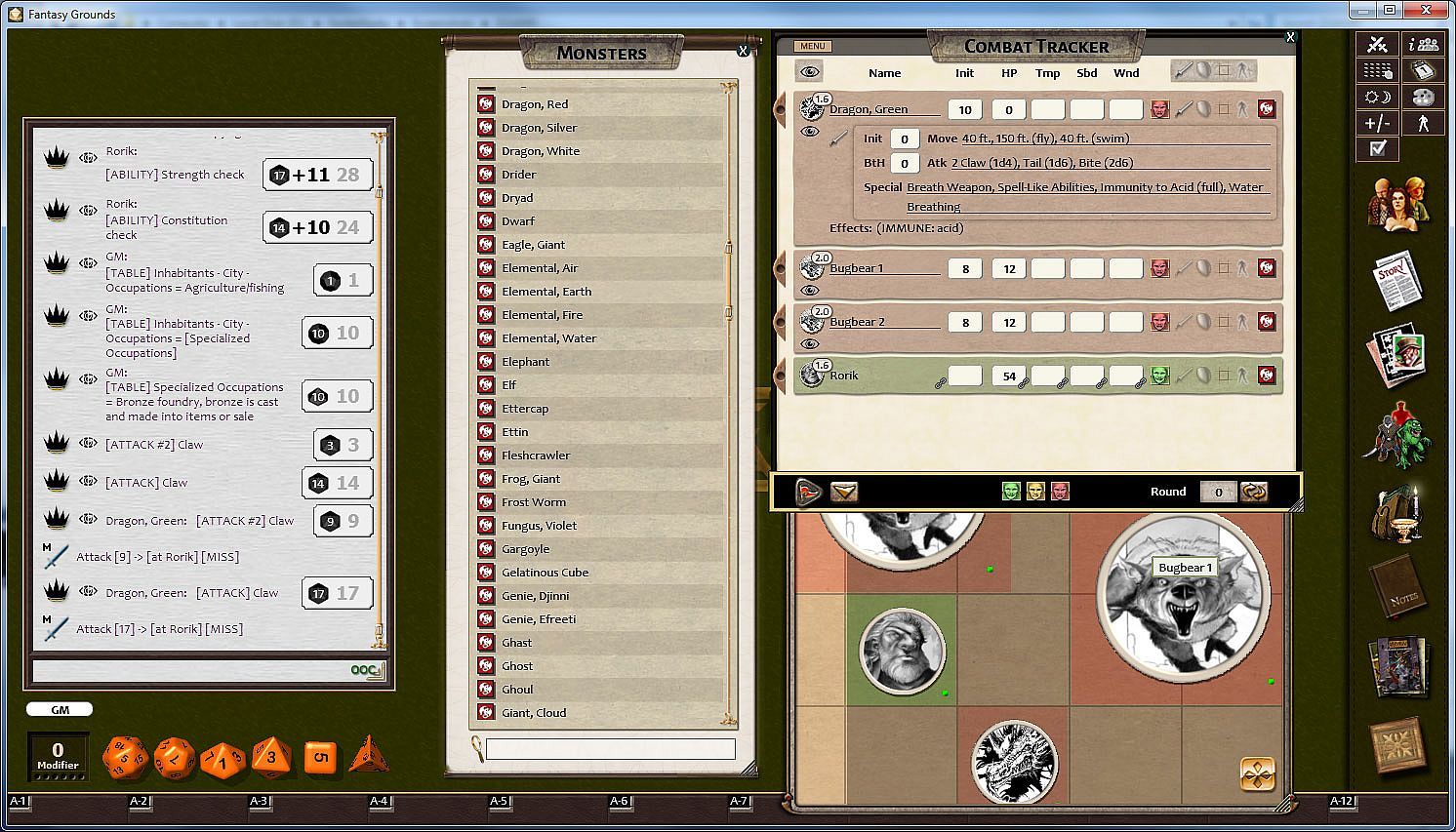This screenshot has width=1456, height=832.
Task: Open the Combat Tracker MENU button
Action: 812,46
